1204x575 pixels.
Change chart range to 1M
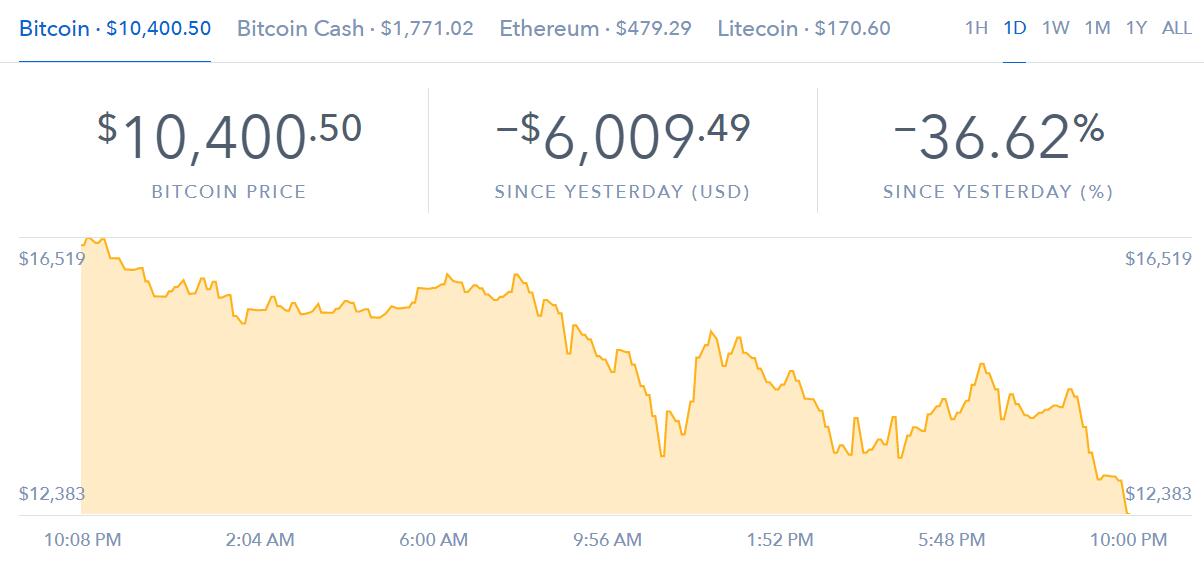[1097, 28]
